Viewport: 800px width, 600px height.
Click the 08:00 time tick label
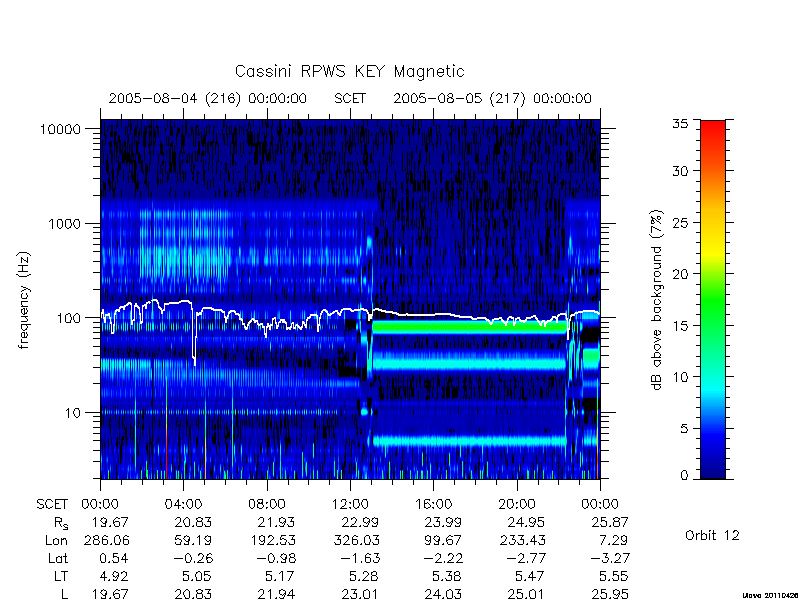click(267, 505)
